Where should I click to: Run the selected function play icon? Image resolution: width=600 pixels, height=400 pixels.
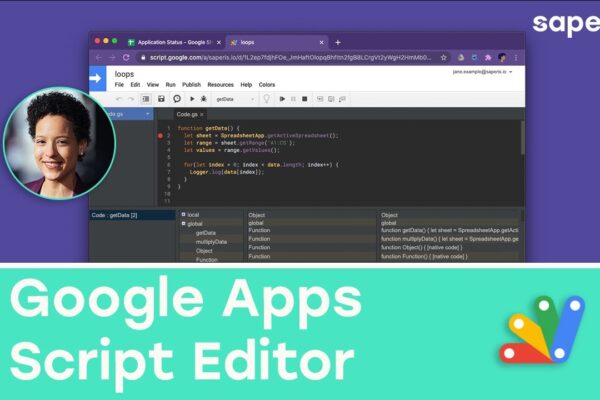tap(192, 99)
